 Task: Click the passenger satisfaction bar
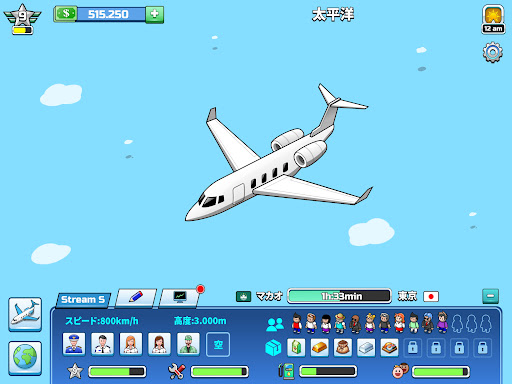pos(441,372)
